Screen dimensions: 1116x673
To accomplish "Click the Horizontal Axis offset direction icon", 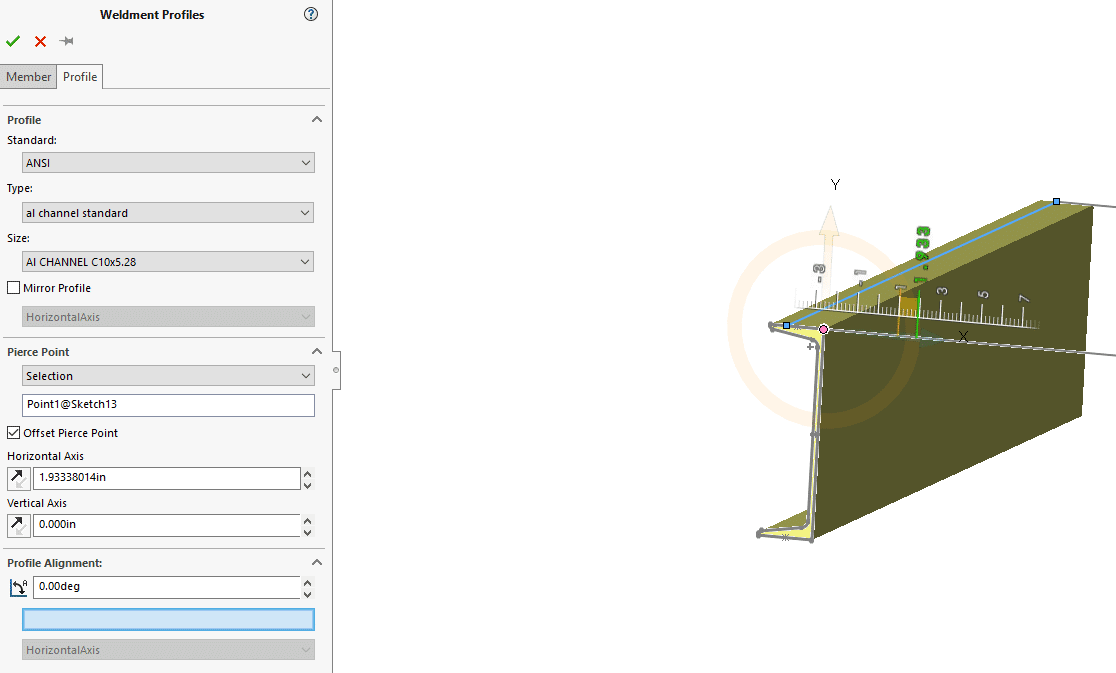I will click(x=18, y=478).
